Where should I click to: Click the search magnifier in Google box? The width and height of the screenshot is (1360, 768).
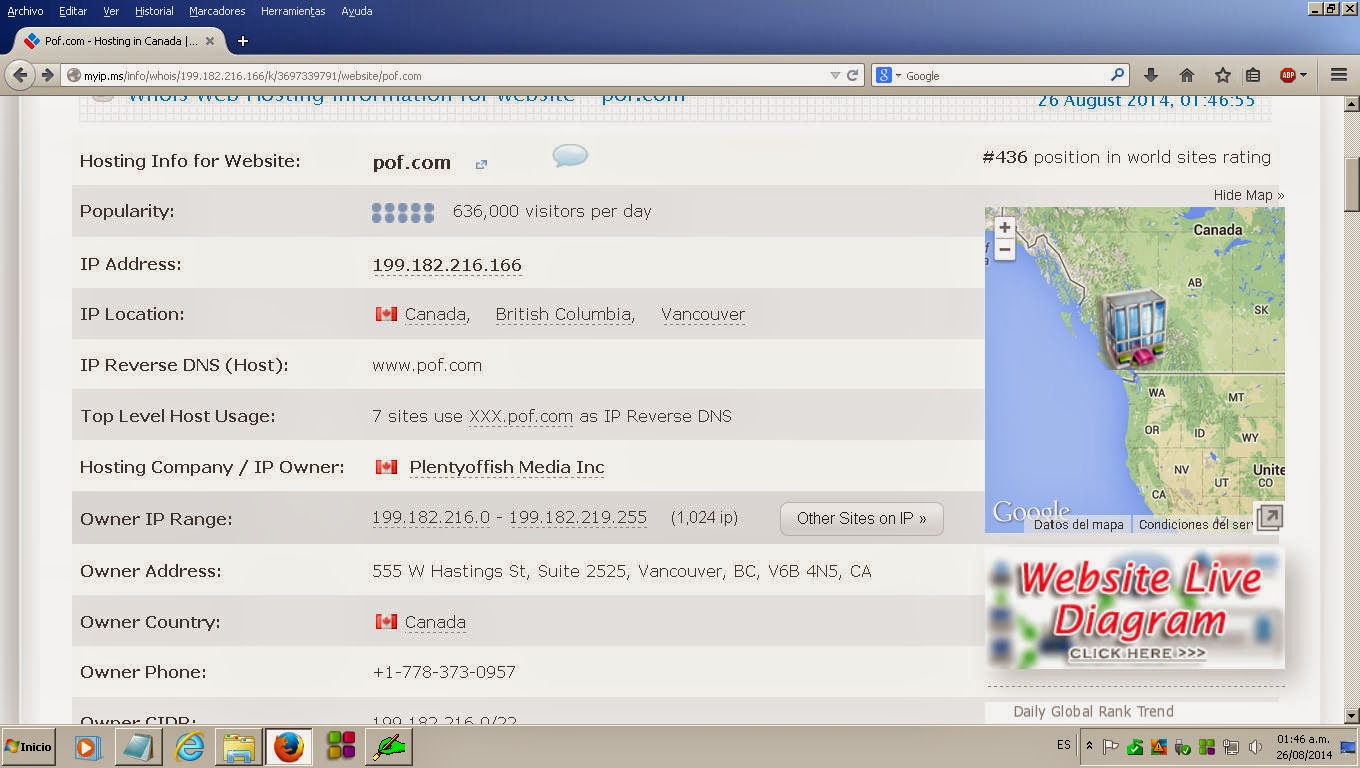coord(1118,75)
